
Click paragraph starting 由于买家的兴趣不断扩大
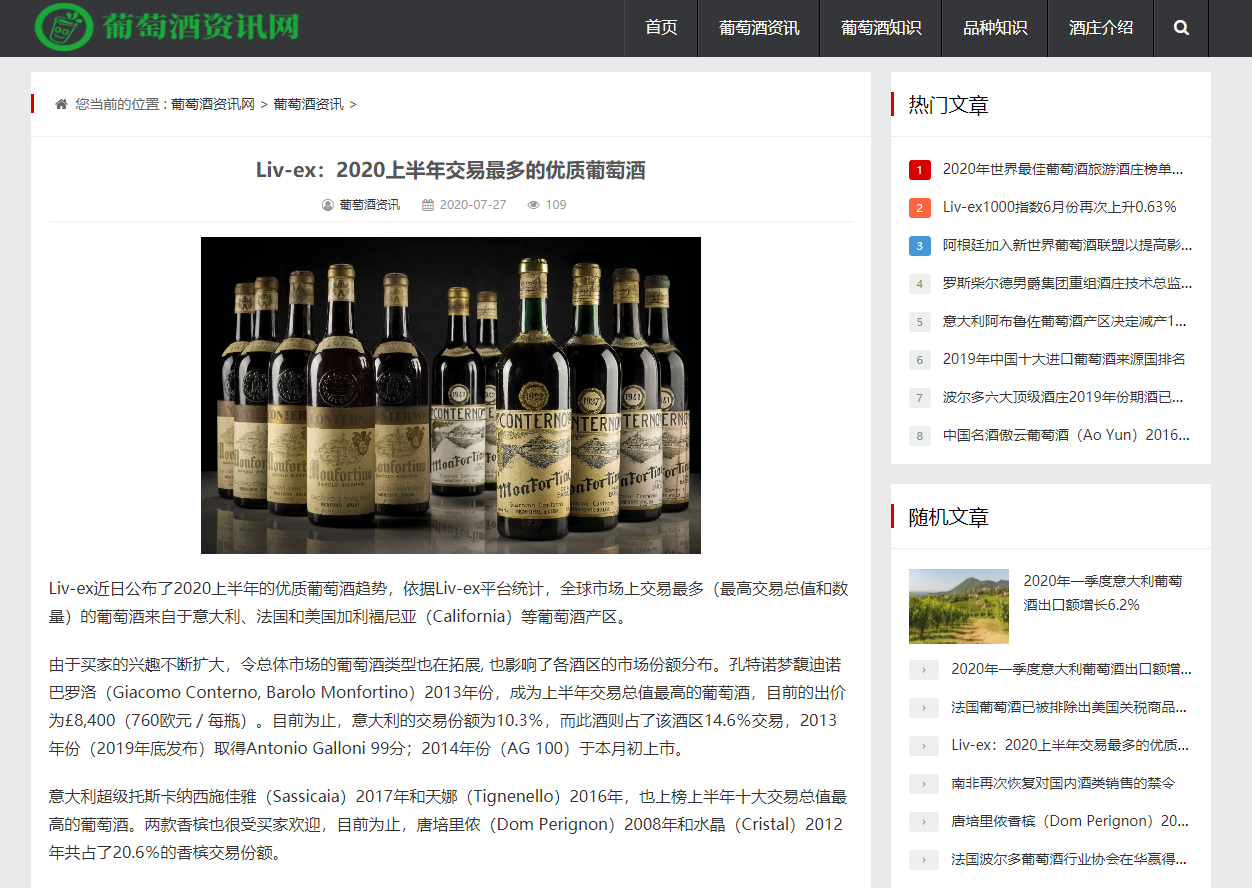point(449,707)
